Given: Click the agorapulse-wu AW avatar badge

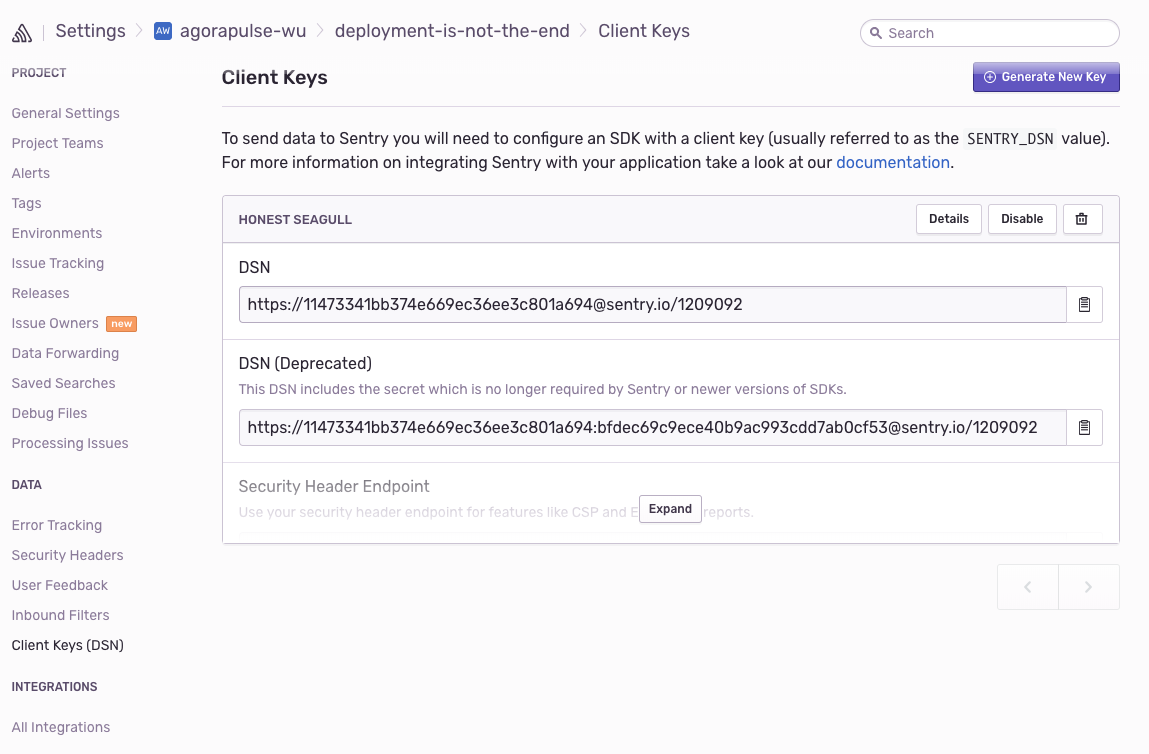Looking at the screenshot, I should coord(163,31).
